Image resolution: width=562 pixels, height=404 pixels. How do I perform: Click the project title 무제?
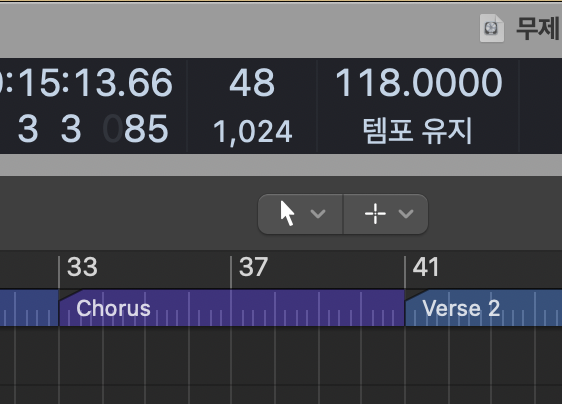[x=539, y=29]
